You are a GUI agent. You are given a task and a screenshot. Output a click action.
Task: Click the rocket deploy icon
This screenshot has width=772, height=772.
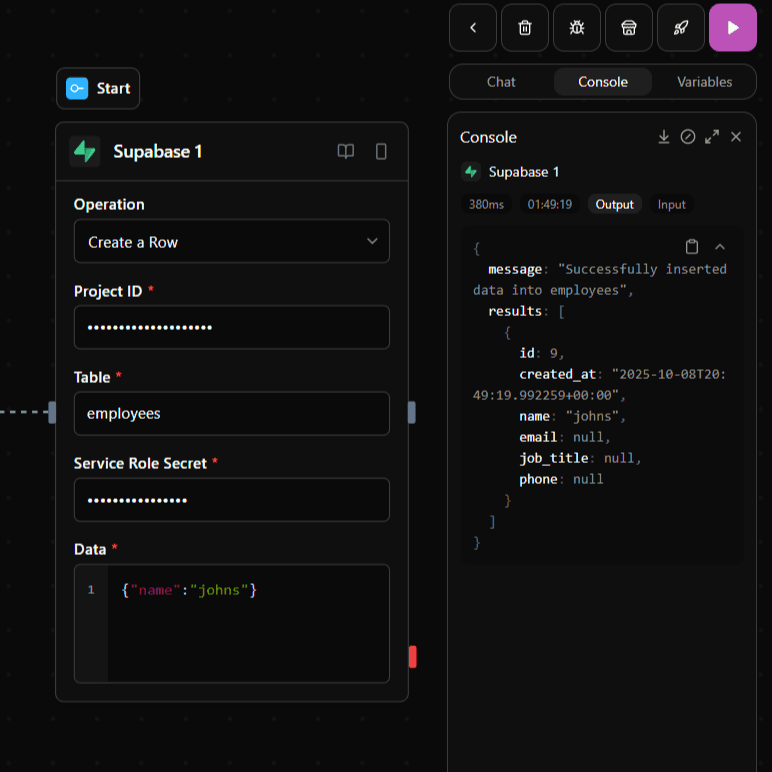680,28
